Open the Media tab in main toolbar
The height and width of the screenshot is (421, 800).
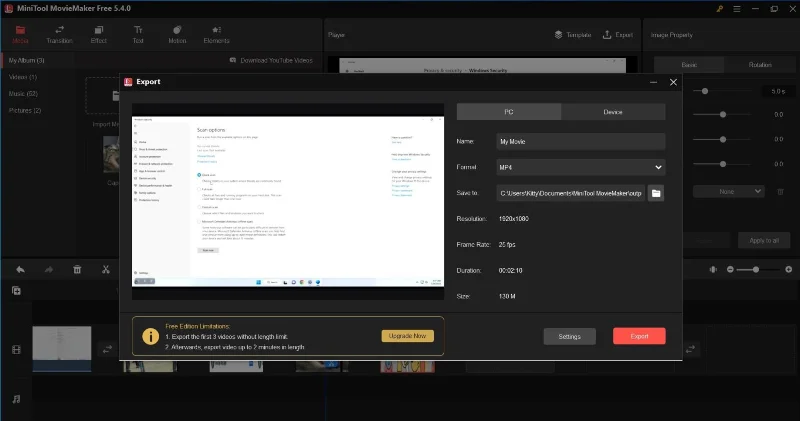(x=20, y=34)
